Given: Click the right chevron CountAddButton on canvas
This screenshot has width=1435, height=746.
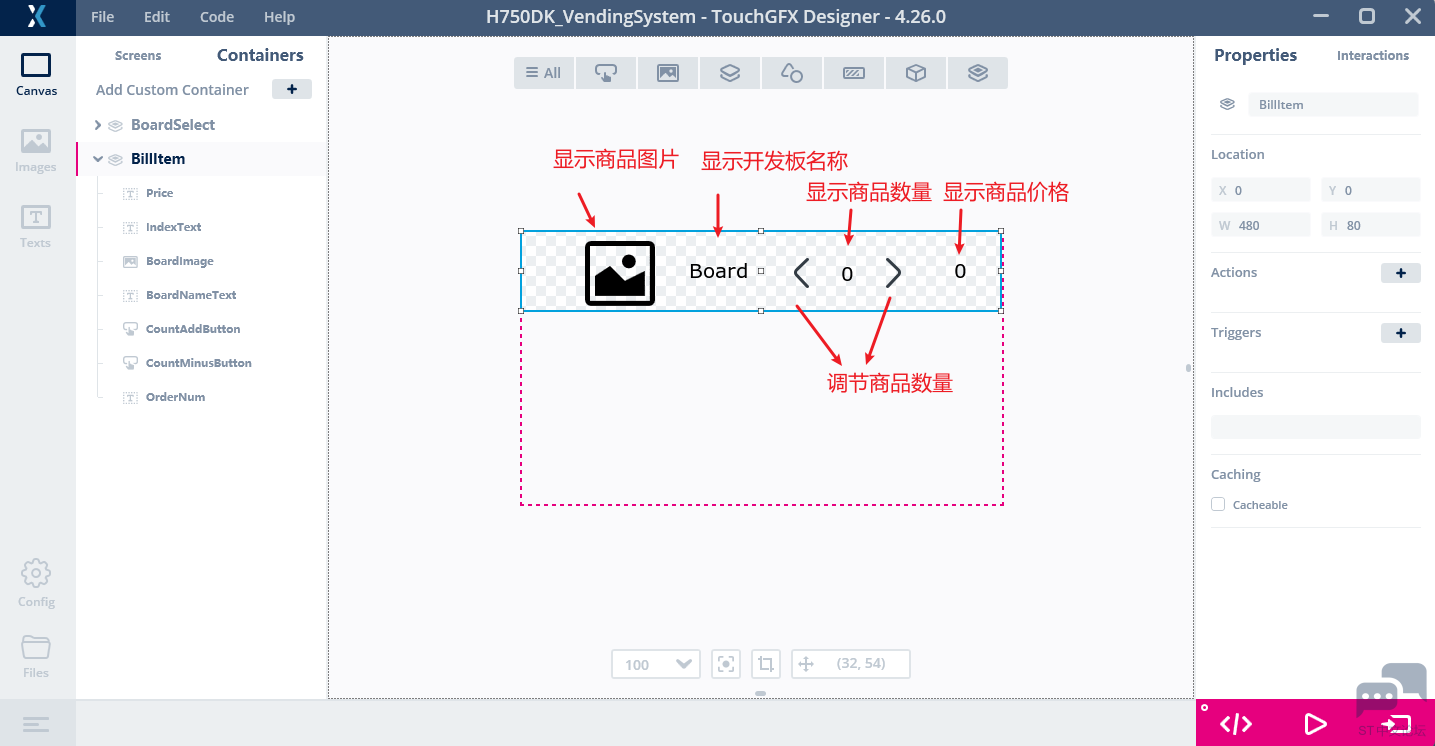Looking at the screenshot, I should point(893,272).
